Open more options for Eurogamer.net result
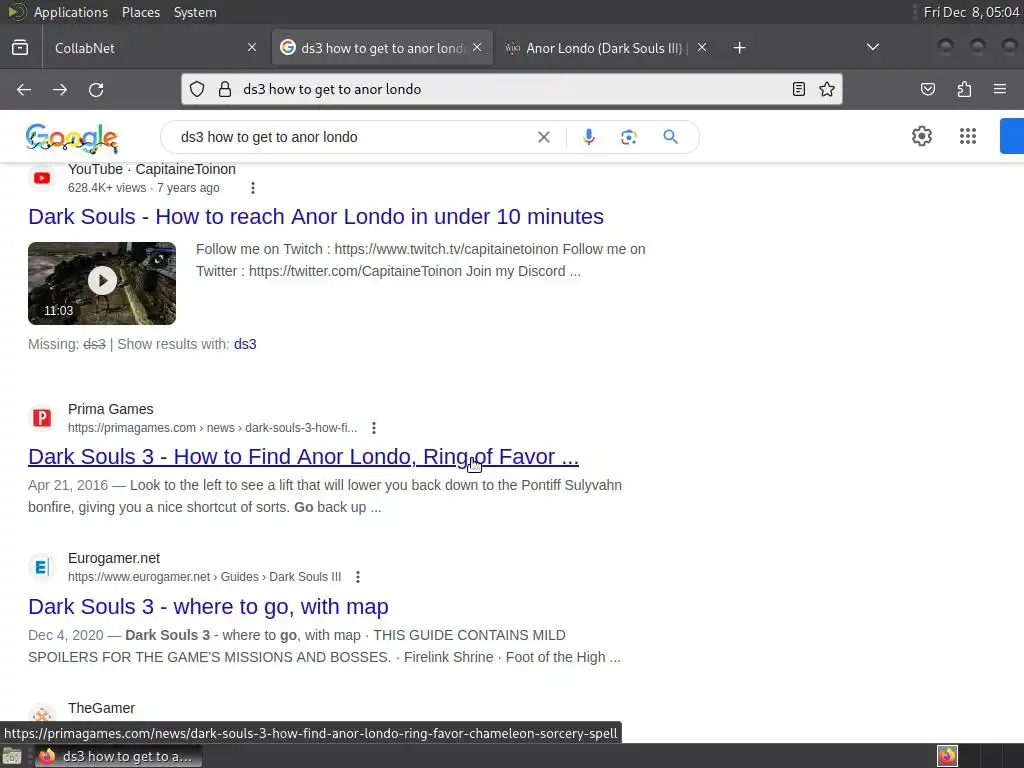 [358, 577]
